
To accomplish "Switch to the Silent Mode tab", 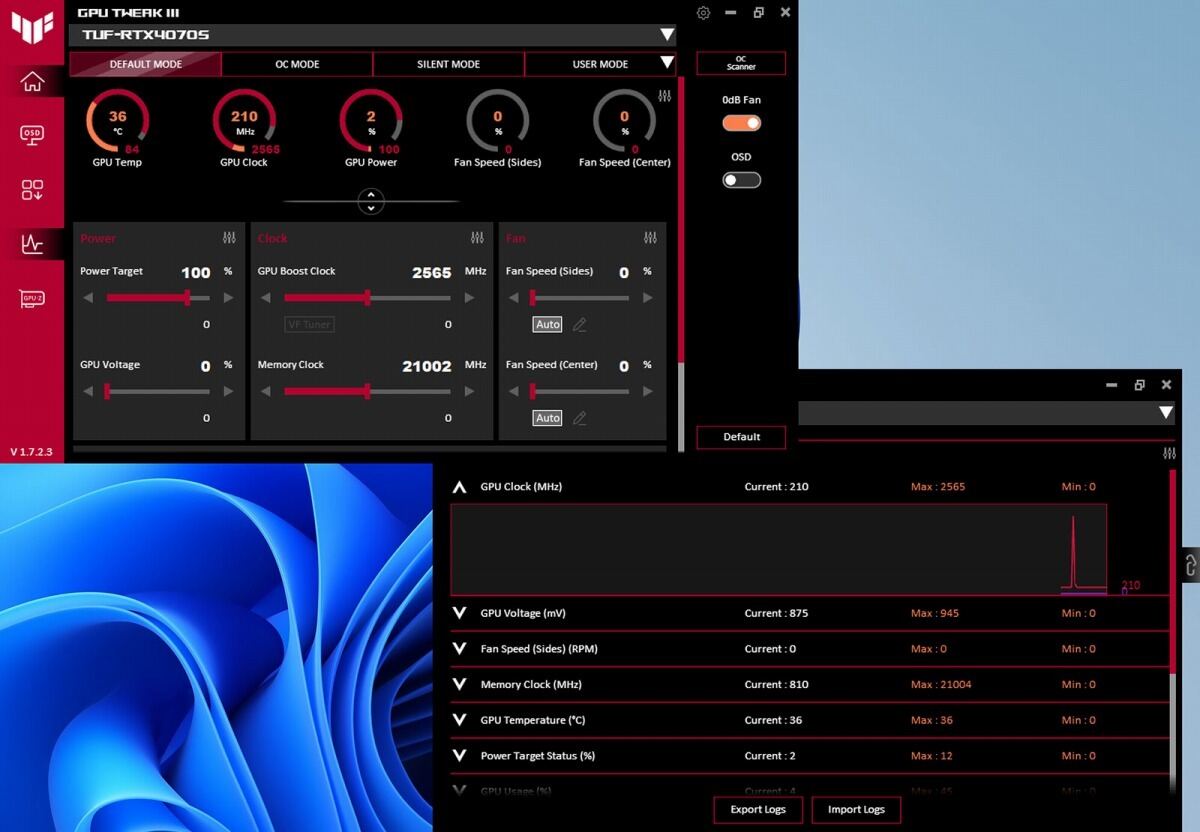I will [448, 64].
